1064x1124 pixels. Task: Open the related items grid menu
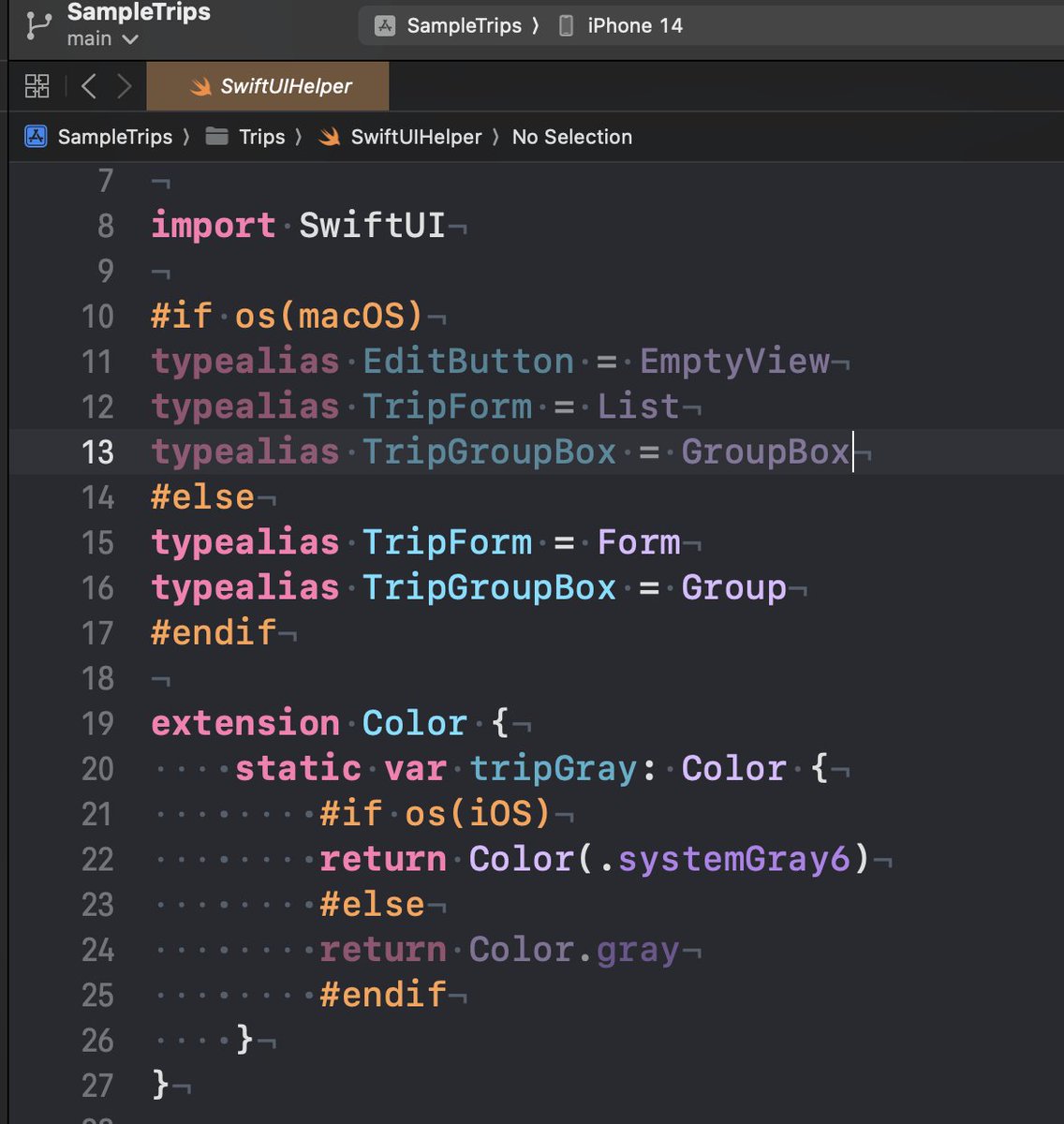point(37,87)
